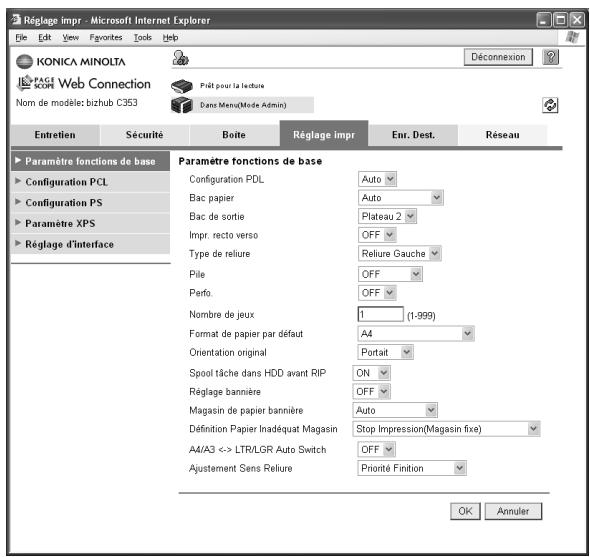Minimize the Internet Explorer window
This screenshot has height=557, width=590.
point(543,20)
